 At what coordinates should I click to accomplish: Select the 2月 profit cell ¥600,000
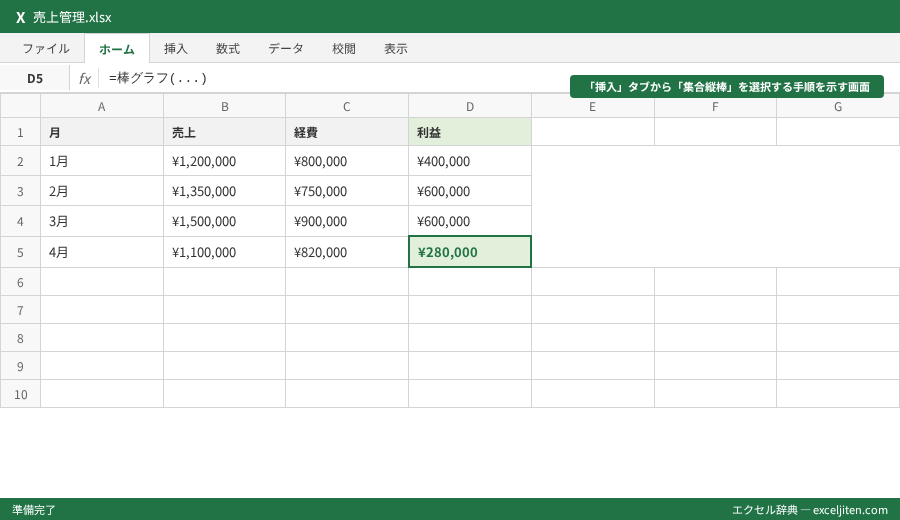coord(470,191)
